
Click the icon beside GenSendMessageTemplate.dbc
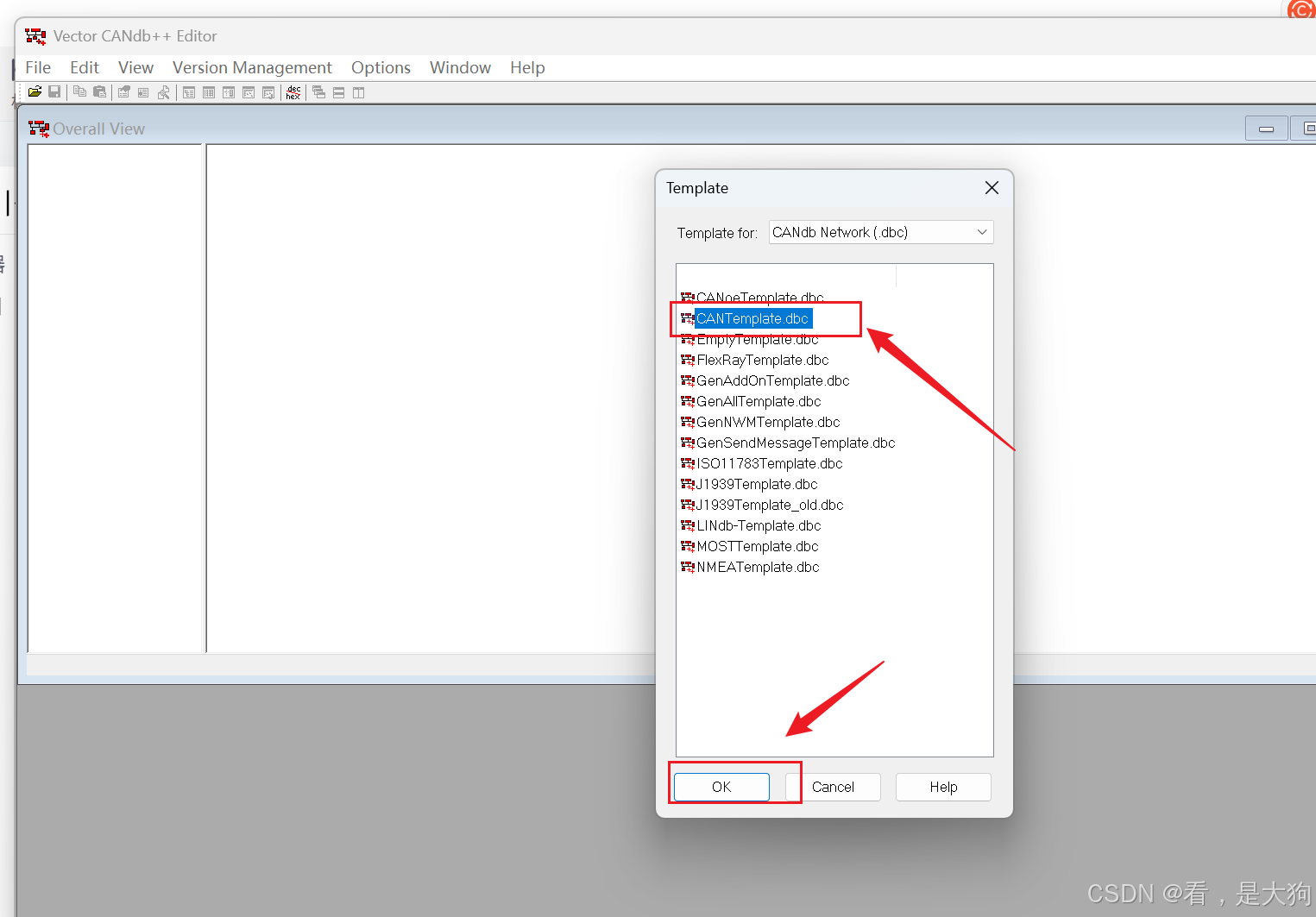pos(688,443)
